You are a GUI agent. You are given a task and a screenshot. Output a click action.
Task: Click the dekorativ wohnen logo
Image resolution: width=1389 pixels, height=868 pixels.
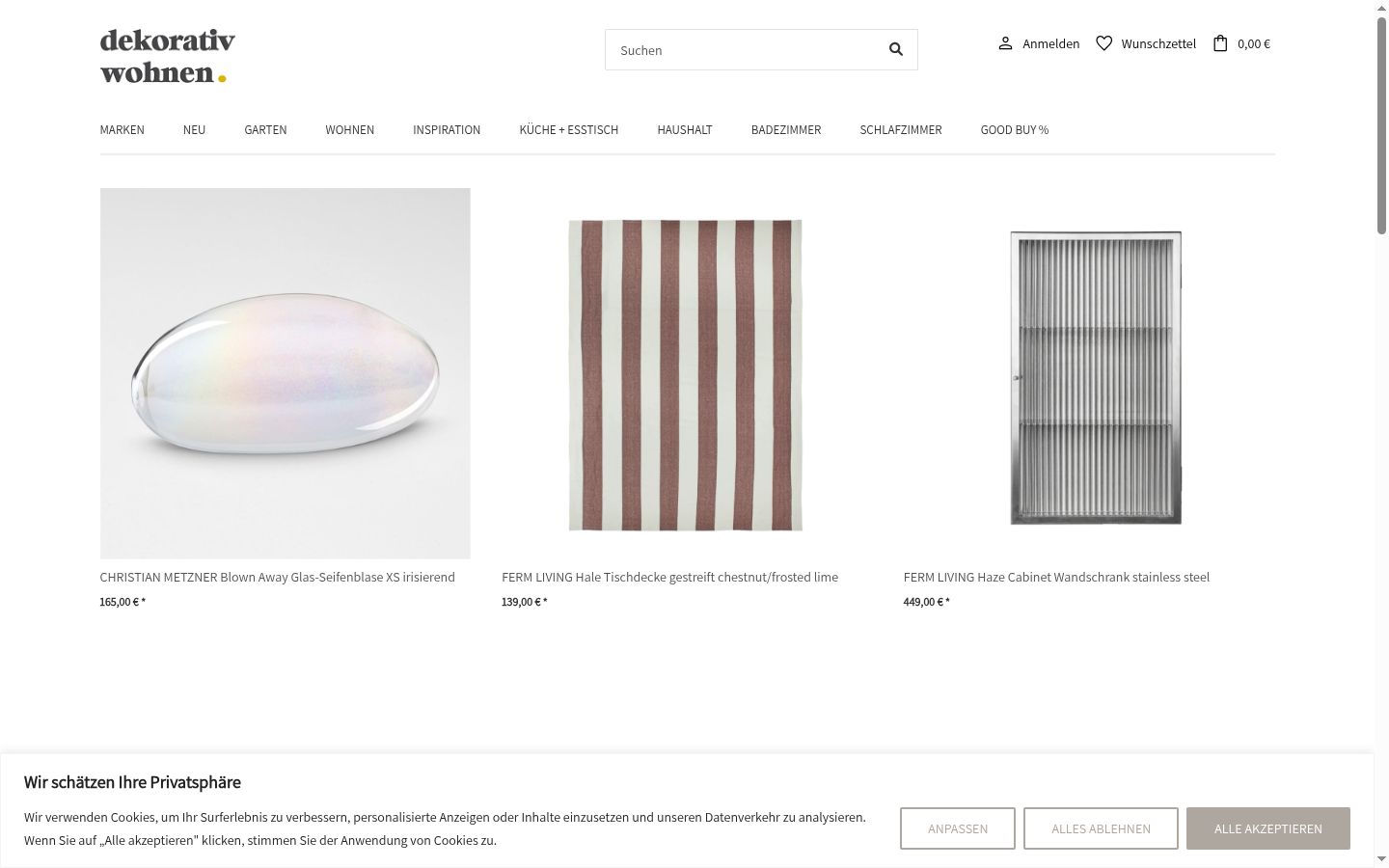click(x=168, y=56)
